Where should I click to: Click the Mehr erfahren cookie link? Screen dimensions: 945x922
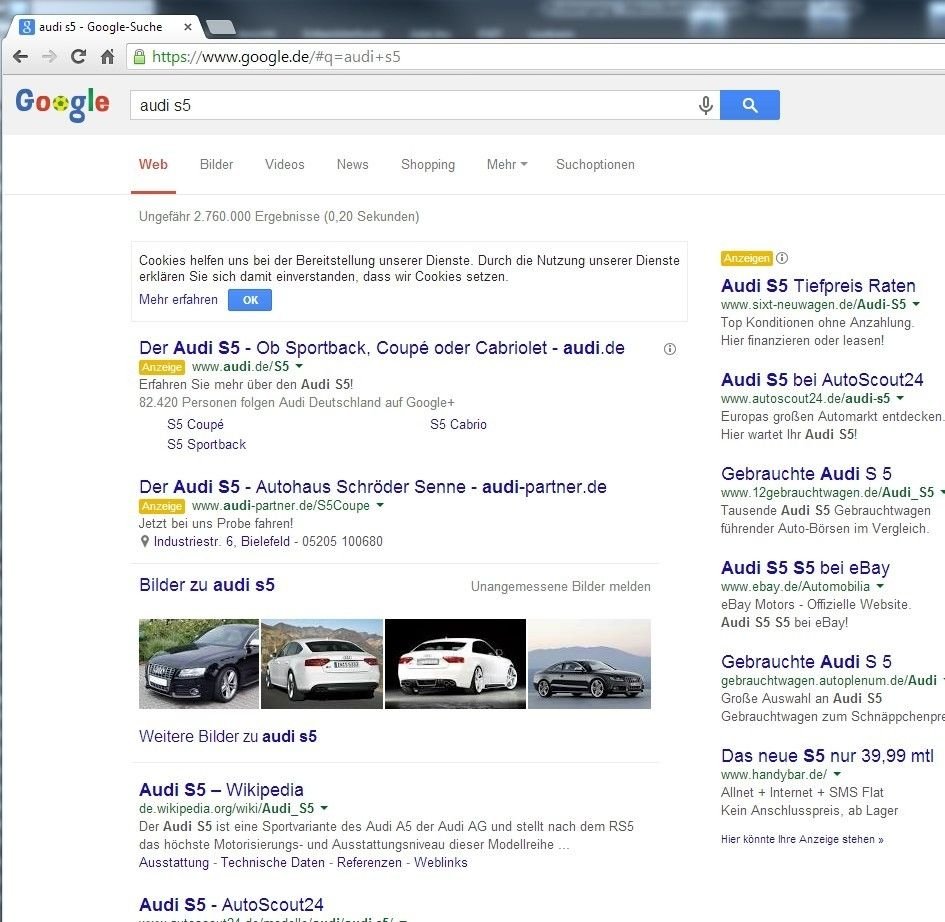pos(178,299)
